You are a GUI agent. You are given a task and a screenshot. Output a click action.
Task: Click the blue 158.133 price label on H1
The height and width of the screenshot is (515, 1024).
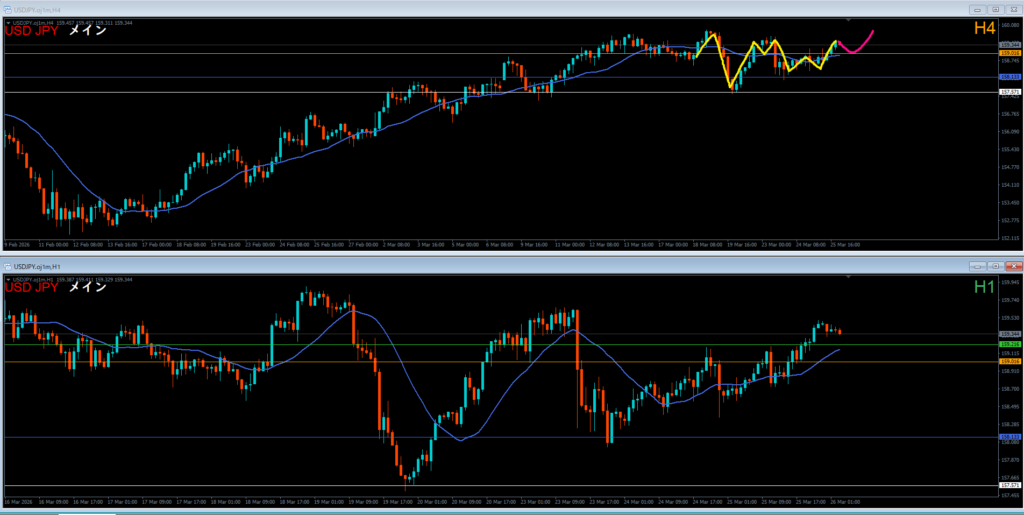tap(1009, 437)
